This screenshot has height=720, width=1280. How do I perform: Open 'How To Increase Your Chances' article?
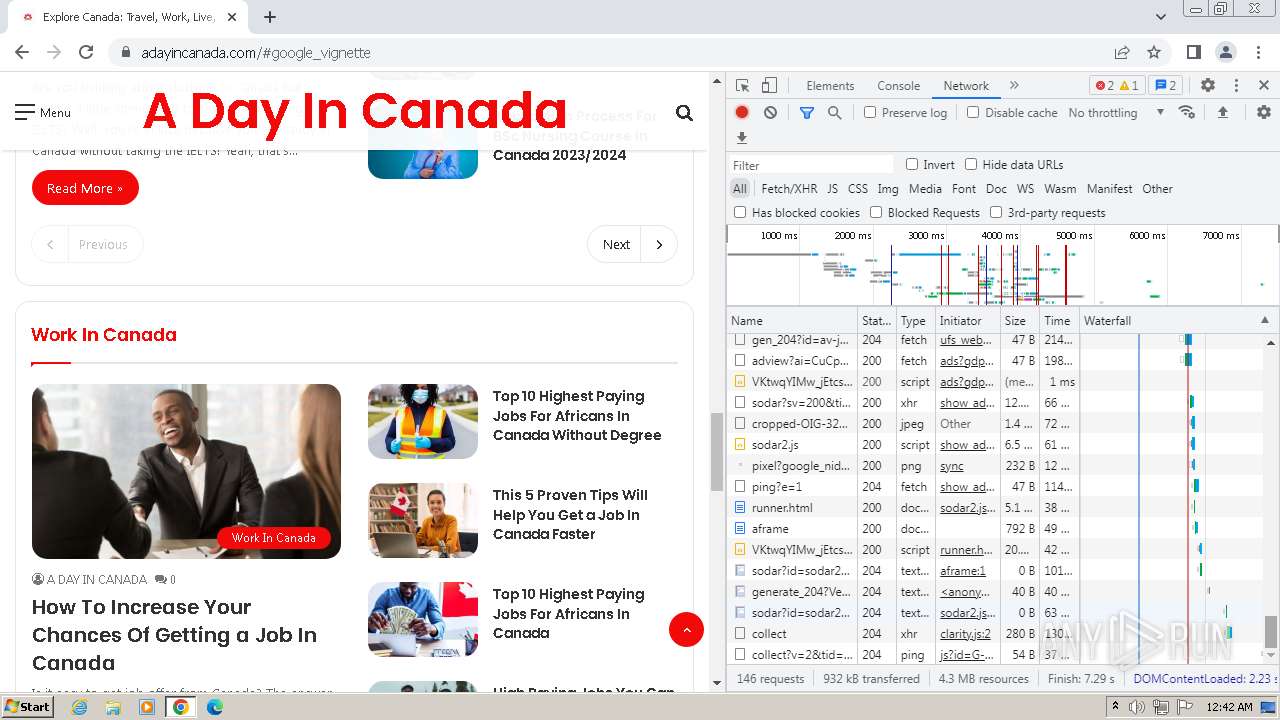(174, 635)
